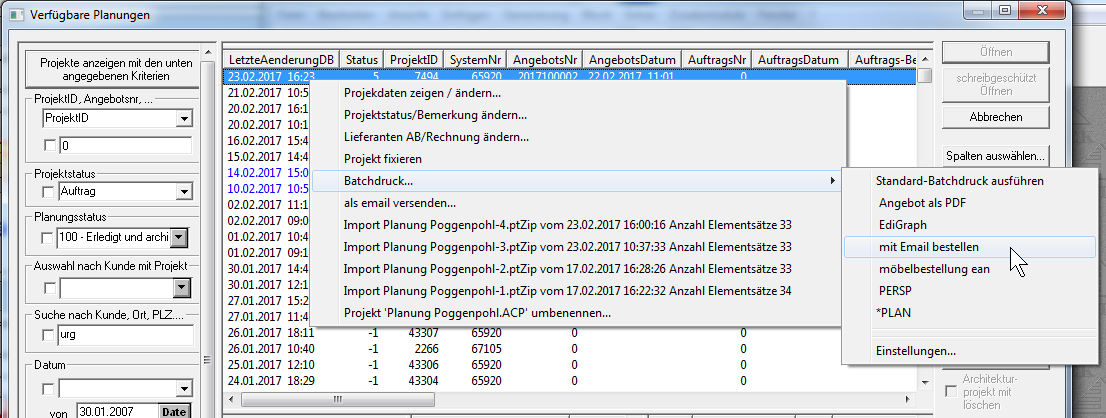Click the window icon in the title bar
This screenshot has width=1106, height=418.
[17, 14]
